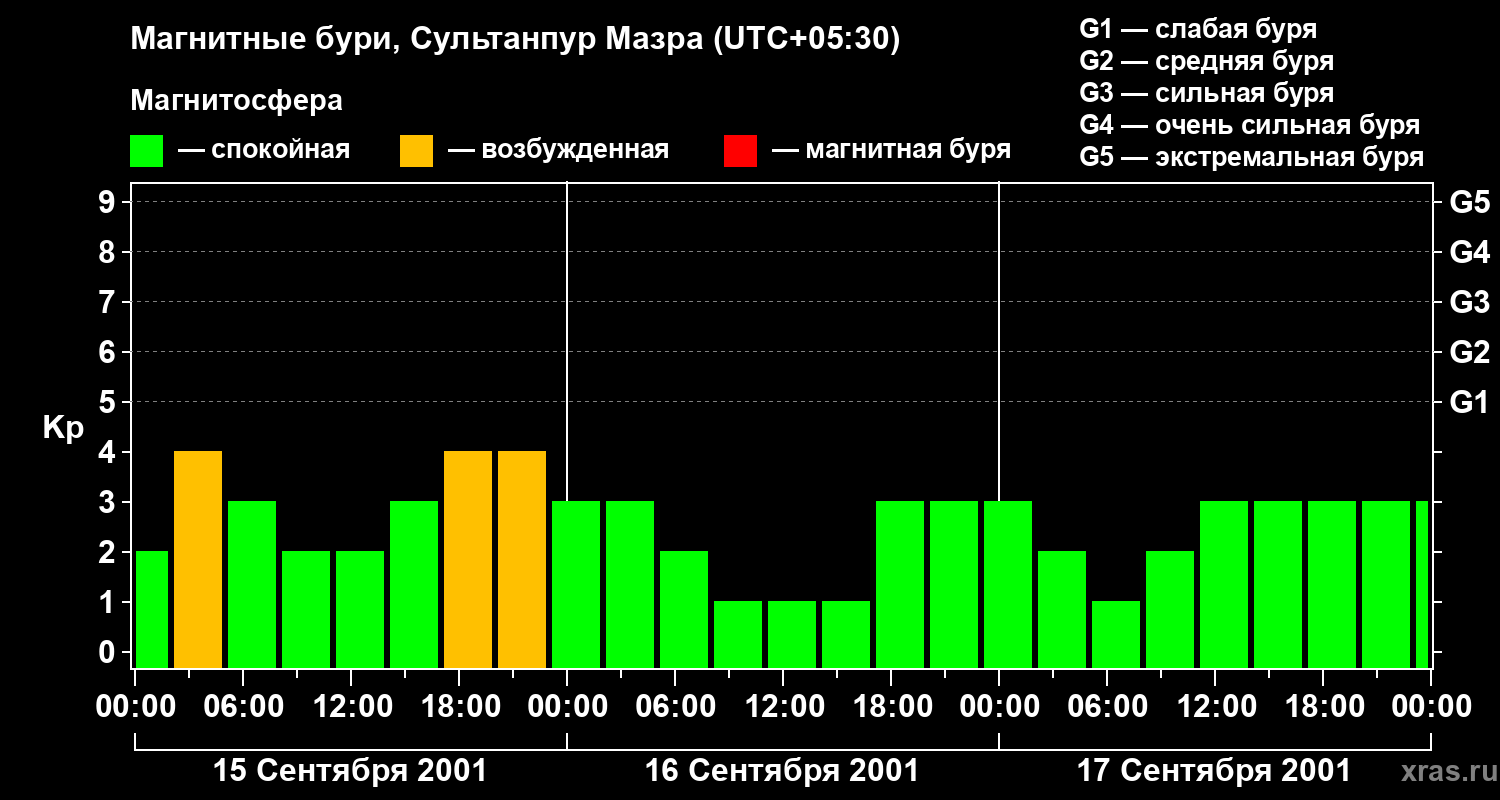Click the 'G3 — сильная буря' legend line
This screenshot has height=800, width=1500.
pyautogui.click(x=1206, y=93)
